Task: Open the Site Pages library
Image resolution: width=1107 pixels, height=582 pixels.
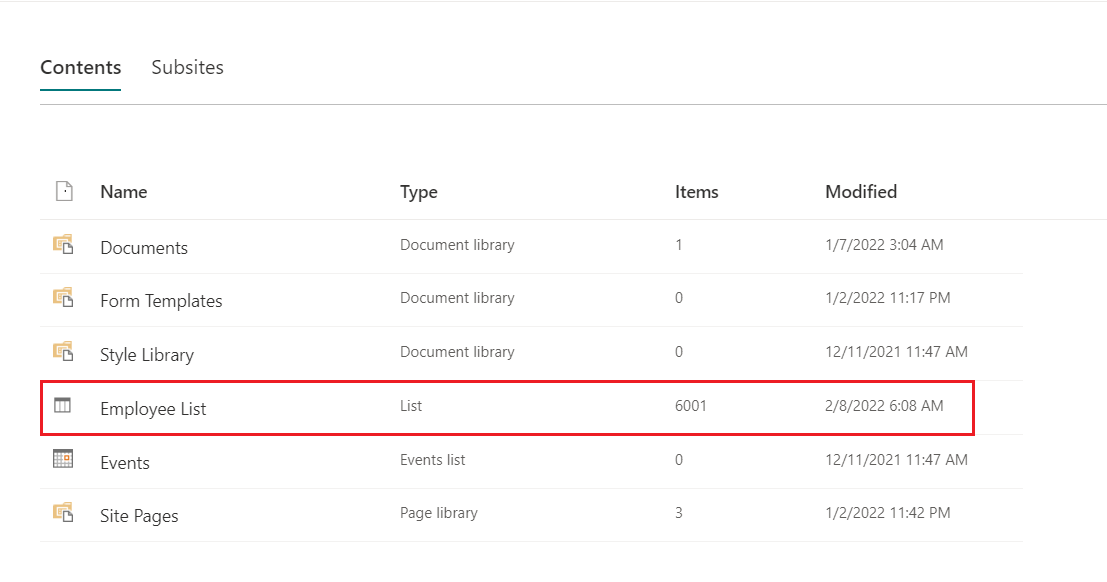Action: tap(139, 517)
